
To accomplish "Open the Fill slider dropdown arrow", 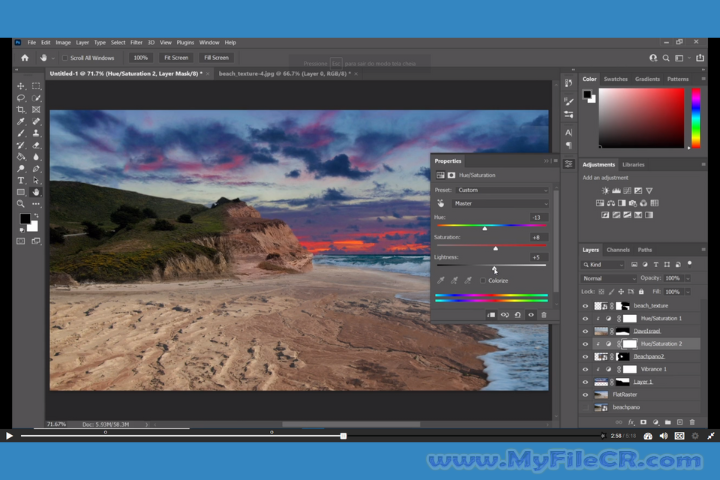I will (x=687, y=292).
